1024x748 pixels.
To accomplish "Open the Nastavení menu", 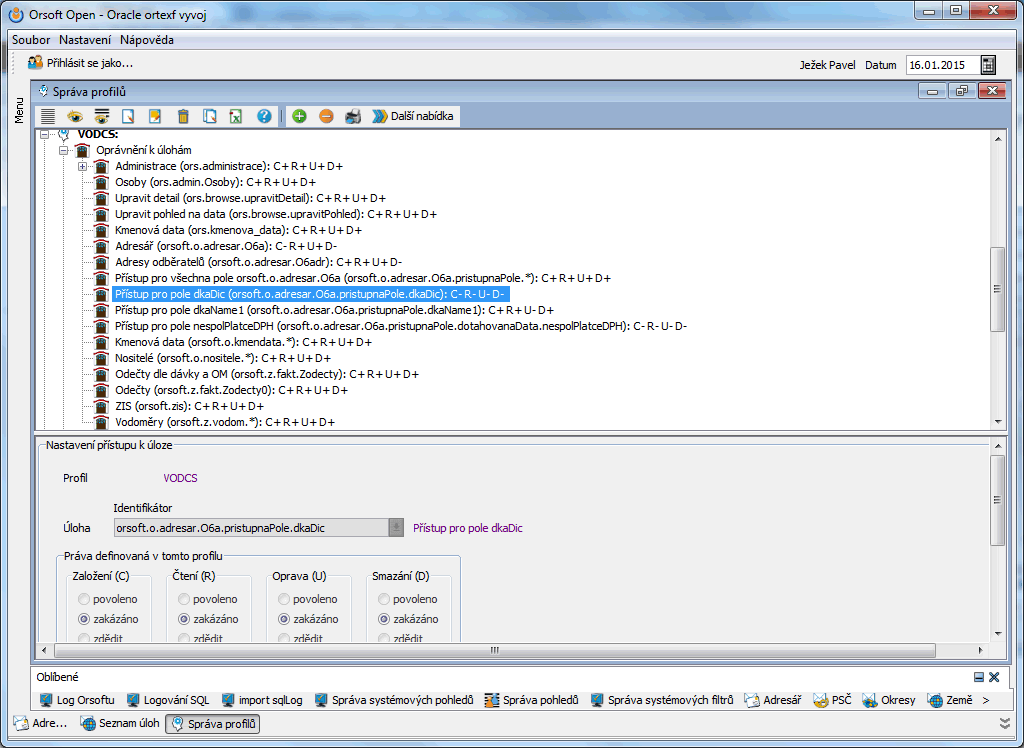I will [85, 40].
